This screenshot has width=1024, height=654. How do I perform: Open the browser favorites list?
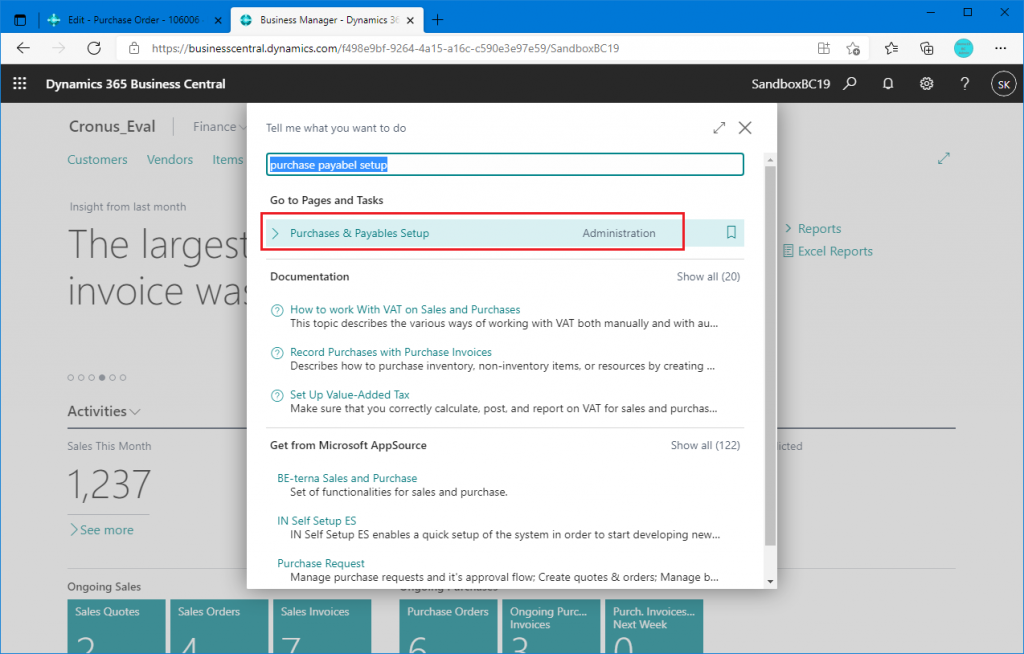click(891, 48)
